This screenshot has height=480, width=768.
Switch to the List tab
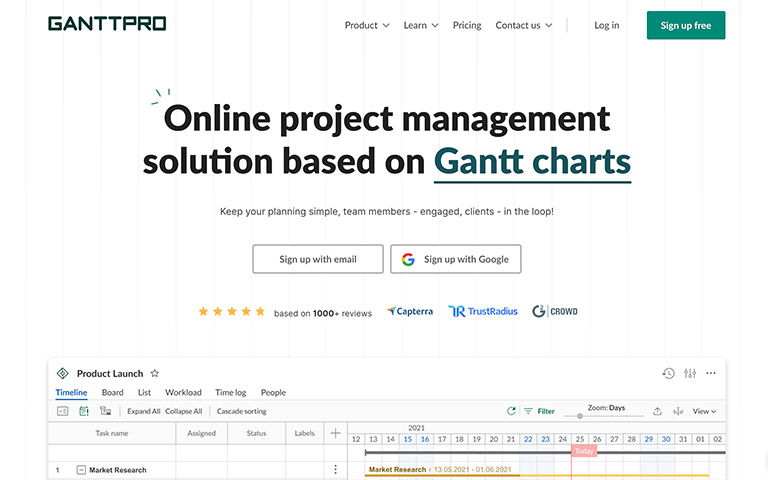pos(144,392)
